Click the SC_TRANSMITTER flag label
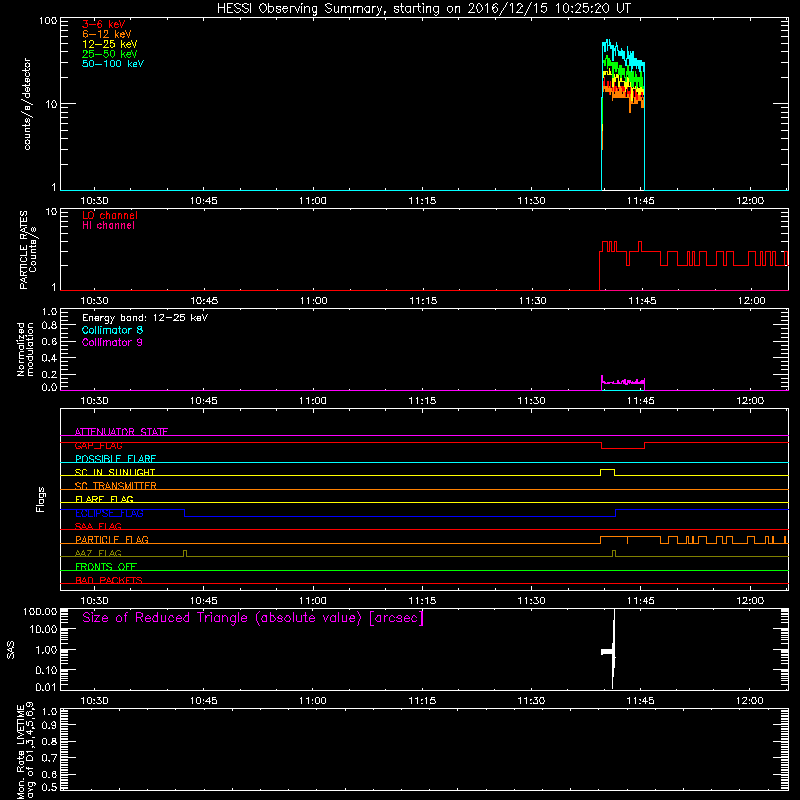This screenshot has width=800, height=800. coord(115,486)
